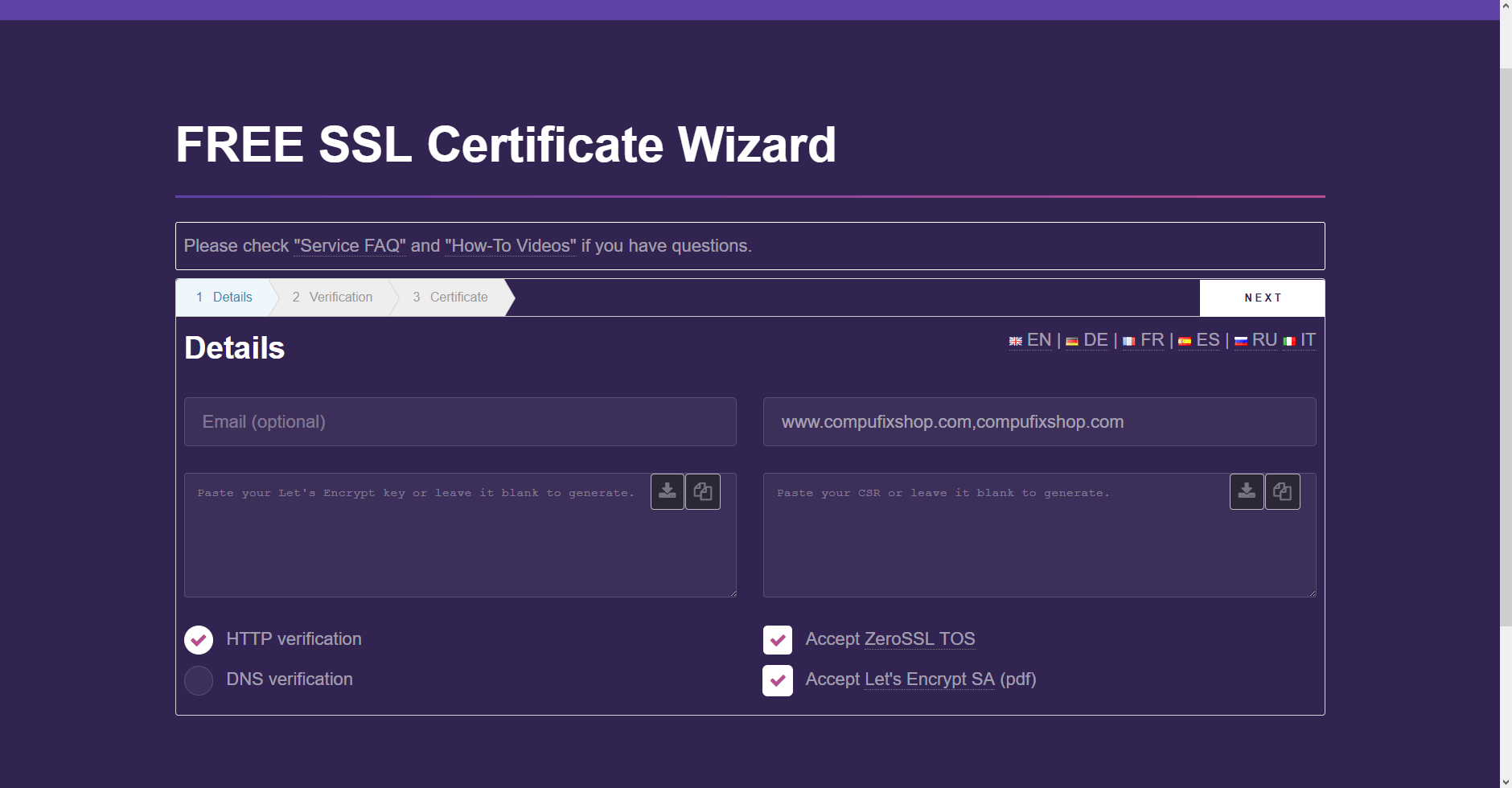Viewport: 1512px width, 788px height.
Task: Open the Details step tab
Action: point(224,298)
